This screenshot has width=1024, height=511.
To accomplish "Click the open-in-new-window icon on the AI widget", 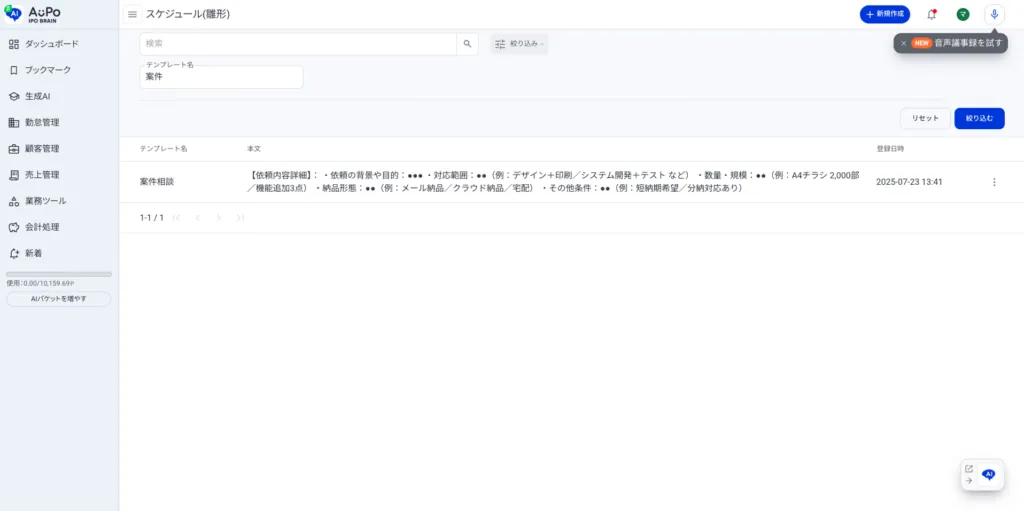I will pos(969,469).
